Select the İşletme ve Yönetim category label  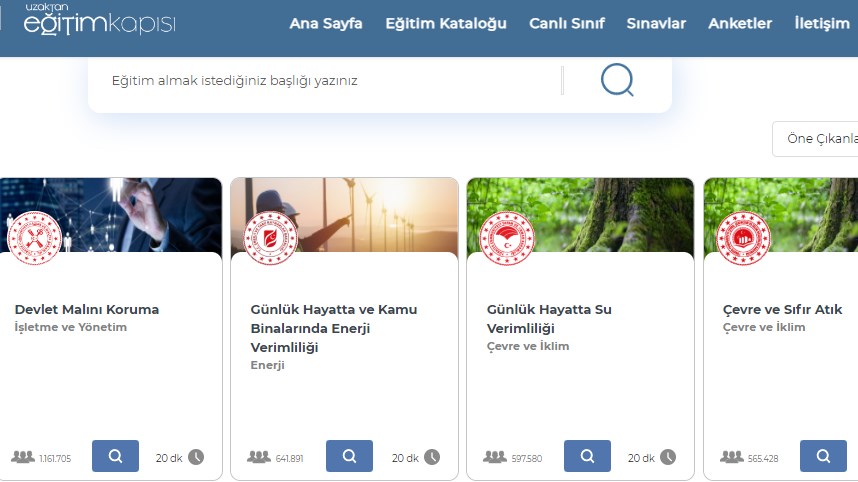tap(71, 327)
